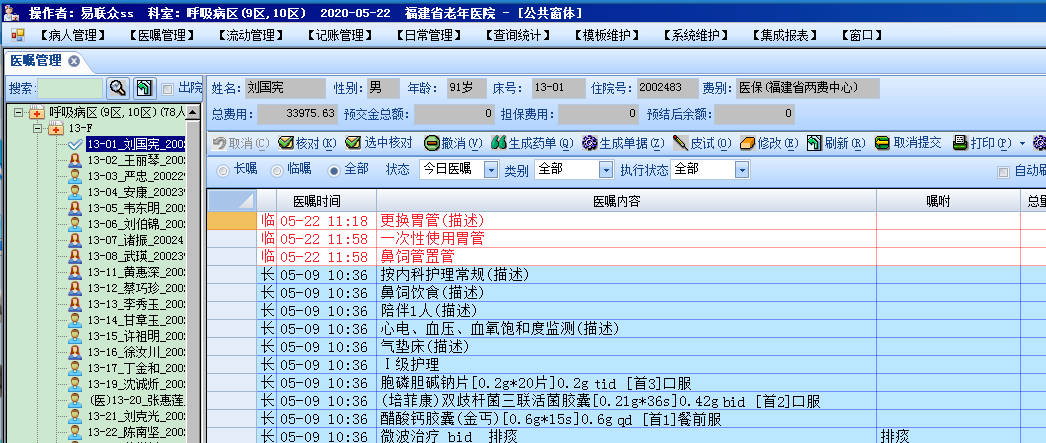Click the 取消提交 toolbar button
The width and height of the screenshot is (1046, 443).
(x=908, y=143)
